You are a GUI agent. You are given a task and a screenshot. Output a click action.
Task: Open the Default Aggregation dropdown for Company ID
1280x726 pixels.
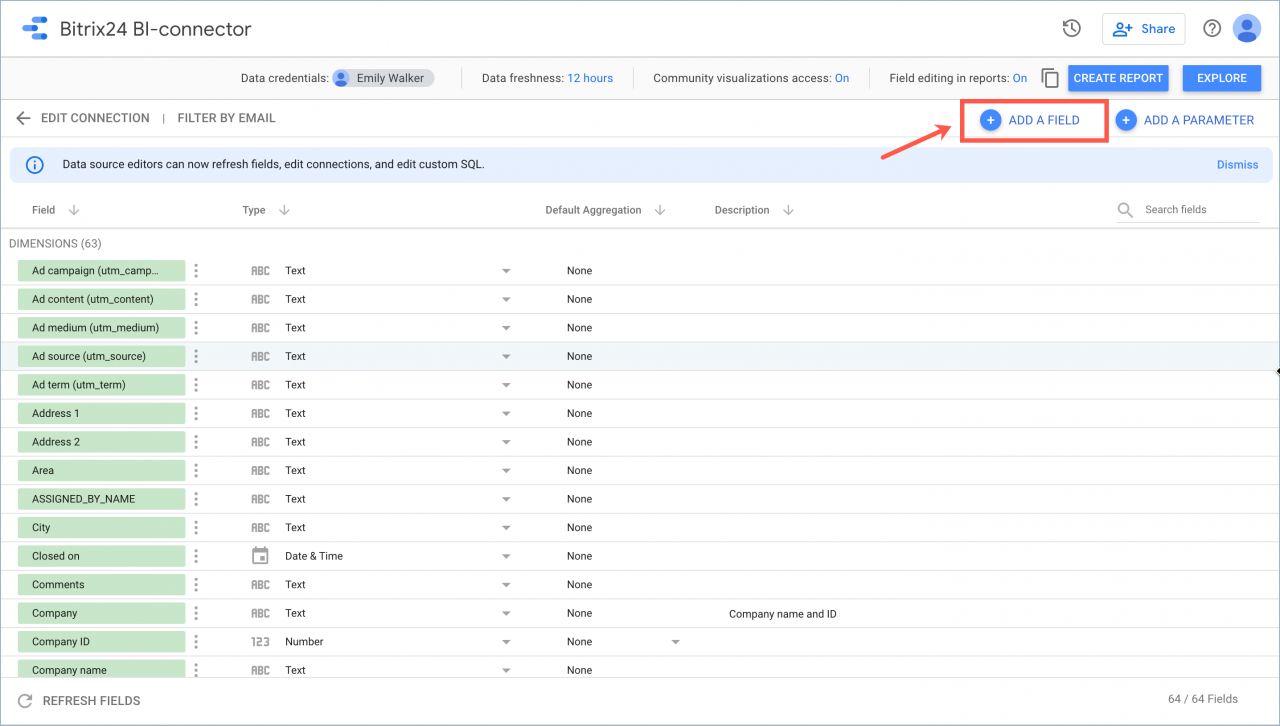tap(675, 641)
